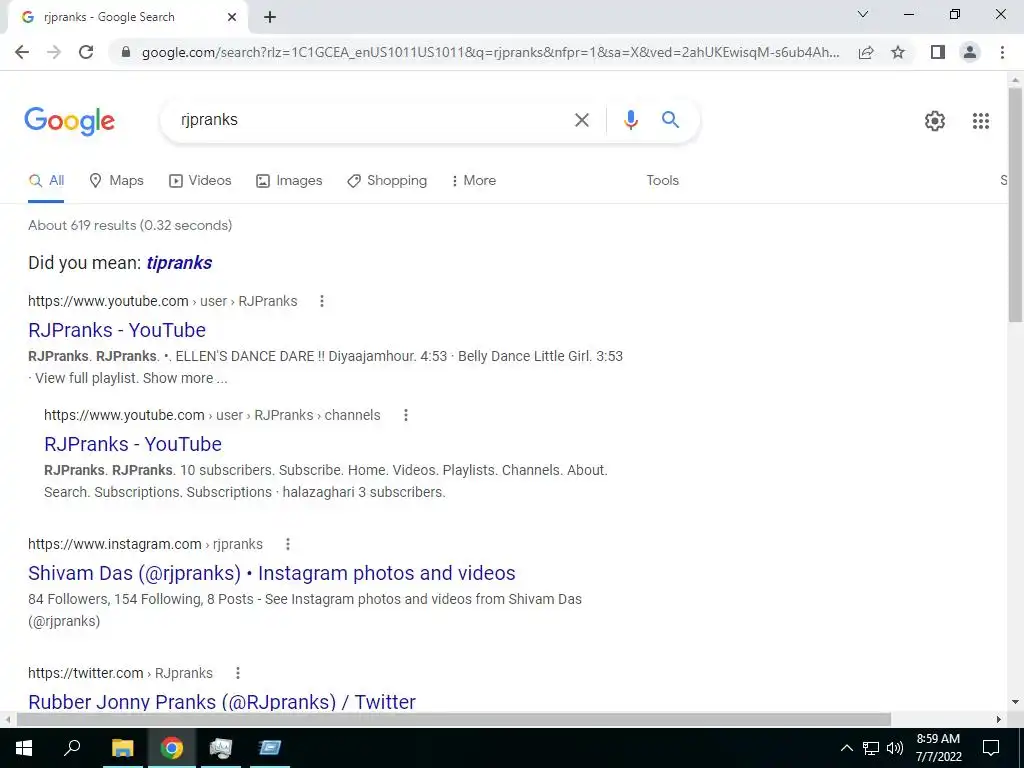Screen dimensions: 1024x768
Task: Click the instagram.com › rjpranks URL text
Action: click(x=145, y=544)
